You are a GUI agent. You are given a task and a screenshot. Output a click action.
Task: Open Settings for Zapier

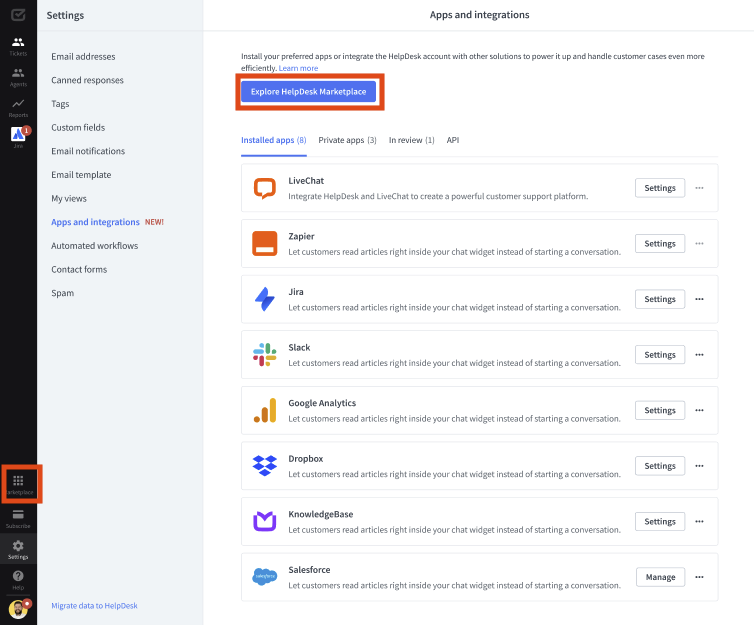660,243
